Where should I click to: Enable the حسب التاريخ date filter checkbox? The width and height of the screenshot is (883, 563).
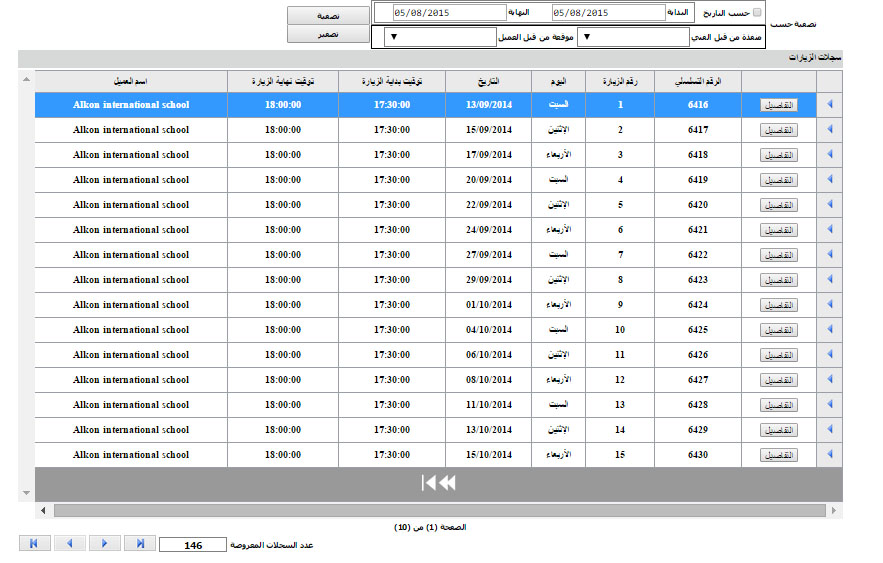(756, 13)
